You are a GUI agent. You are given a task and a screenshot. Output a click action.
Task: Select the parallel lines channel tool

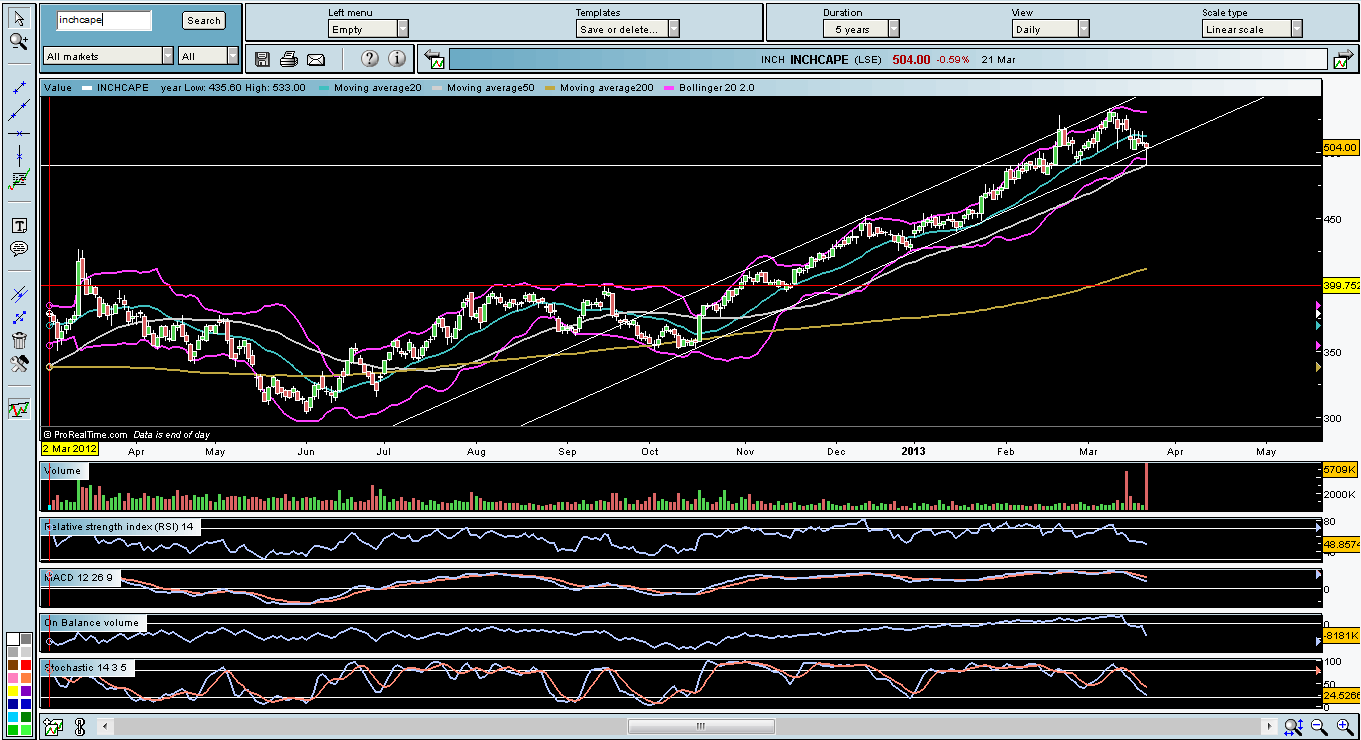point(19,294)
